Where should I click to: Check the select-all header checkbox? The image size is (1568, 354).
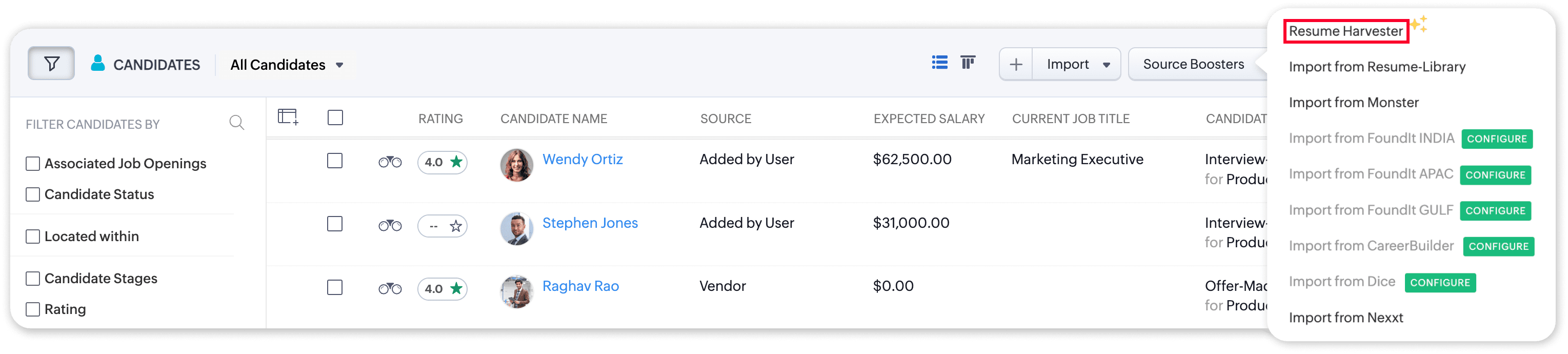[x=335, y=117]
